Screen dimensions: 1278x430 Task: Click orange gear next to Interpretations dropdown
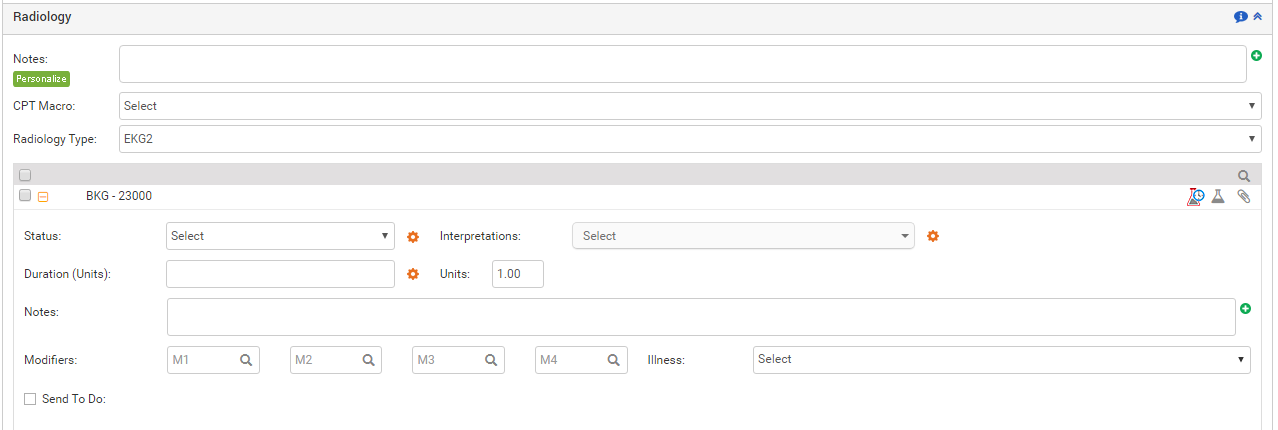933,237
